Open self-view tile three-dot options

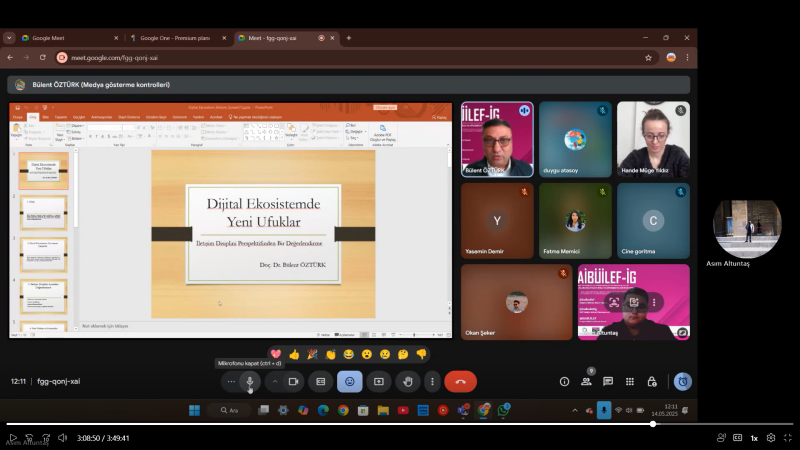coord(654,302)
